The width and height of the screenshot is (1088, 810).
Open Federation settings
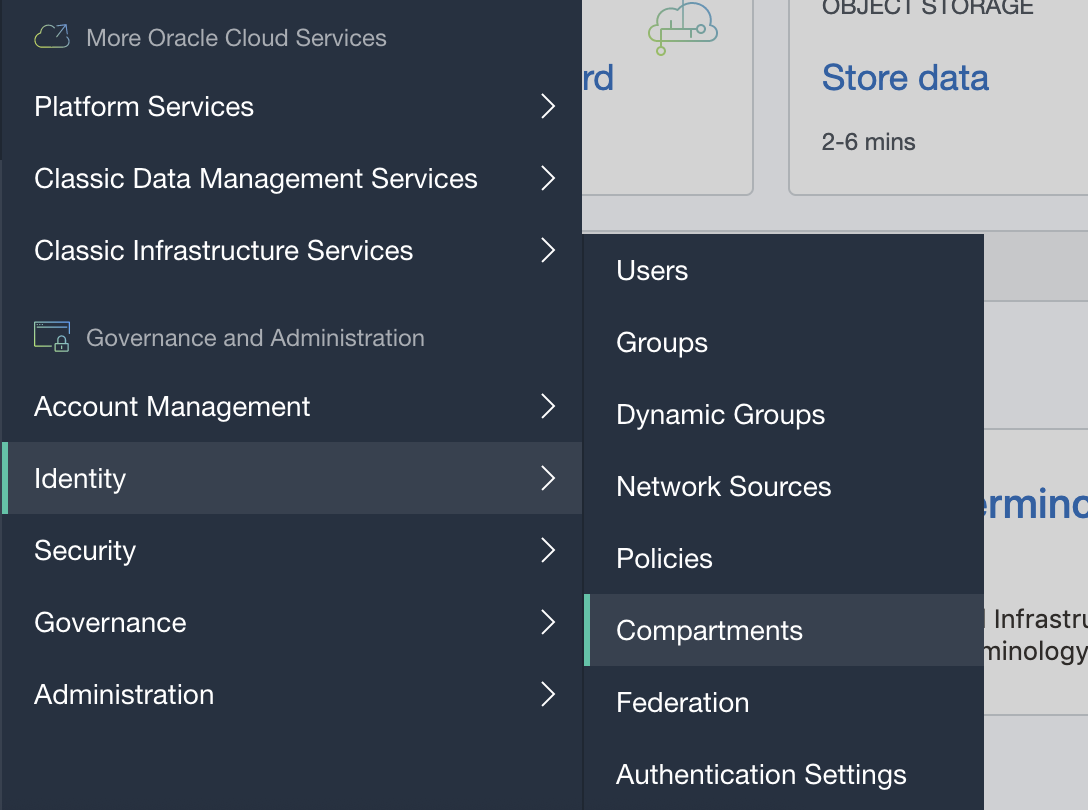pyautogui.click(x=682, y=702)
